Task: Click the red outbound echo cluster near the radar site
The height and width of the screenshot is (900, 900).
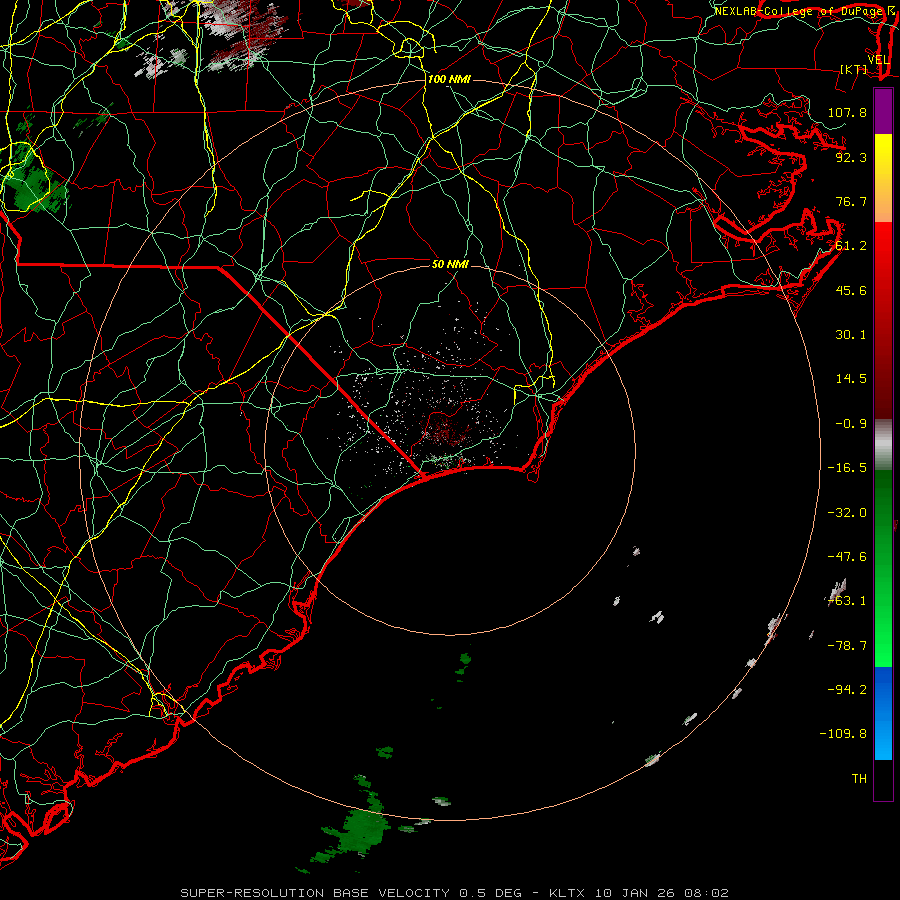Action: (447, 430)
